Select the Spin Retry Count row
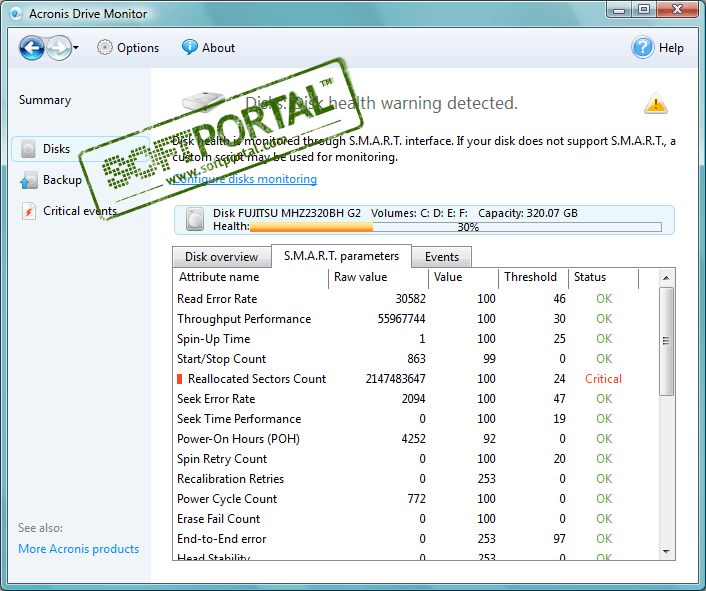The width and height of the screenshot is (706, 591). point(416,459)
